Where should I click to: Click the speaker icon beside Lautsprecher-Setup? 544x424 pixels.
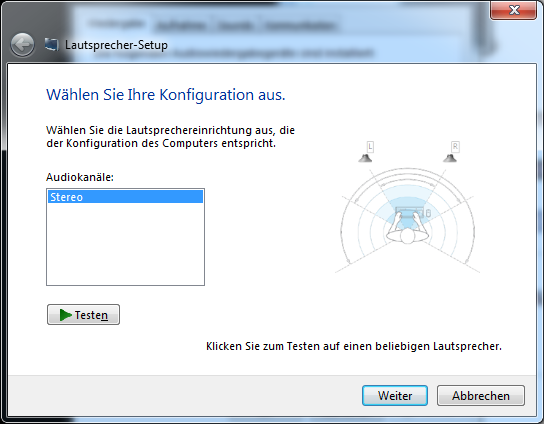(x=51, y=44)
